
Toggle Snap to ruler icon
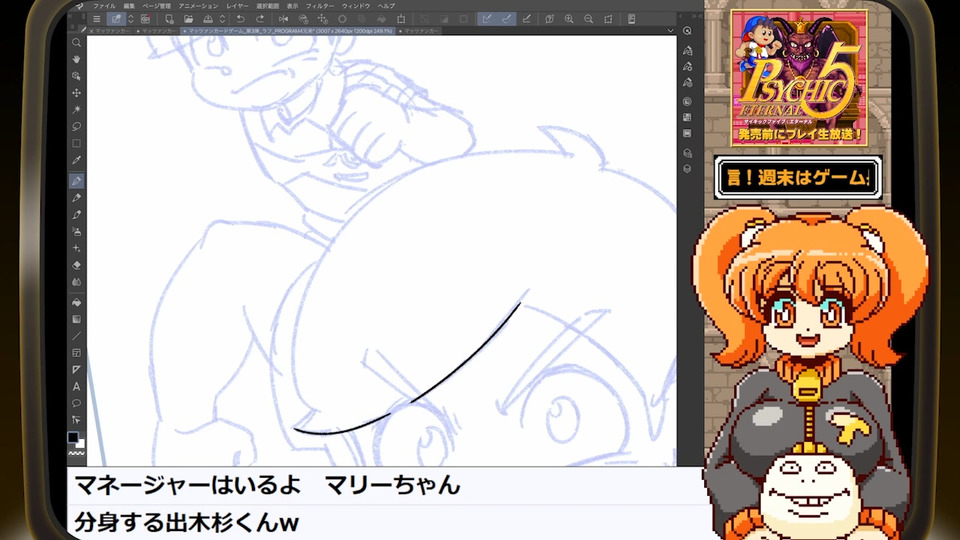(487, 19)
